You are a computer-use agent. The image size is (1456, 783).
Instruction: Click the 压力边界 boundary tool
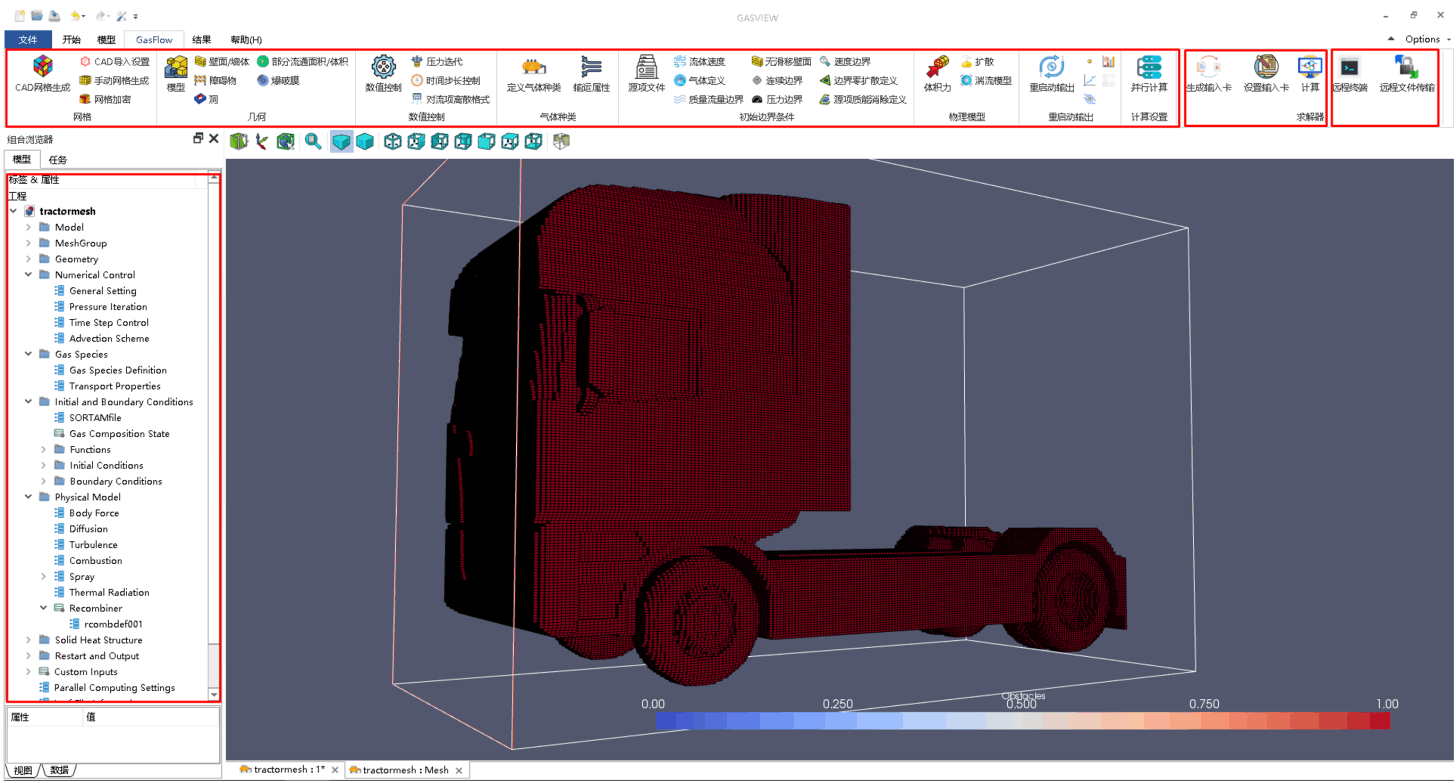[x=777, y=100]
